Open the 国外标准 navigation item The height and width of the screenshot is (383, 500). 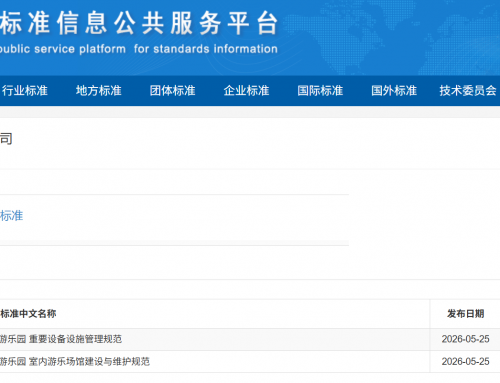394,91
